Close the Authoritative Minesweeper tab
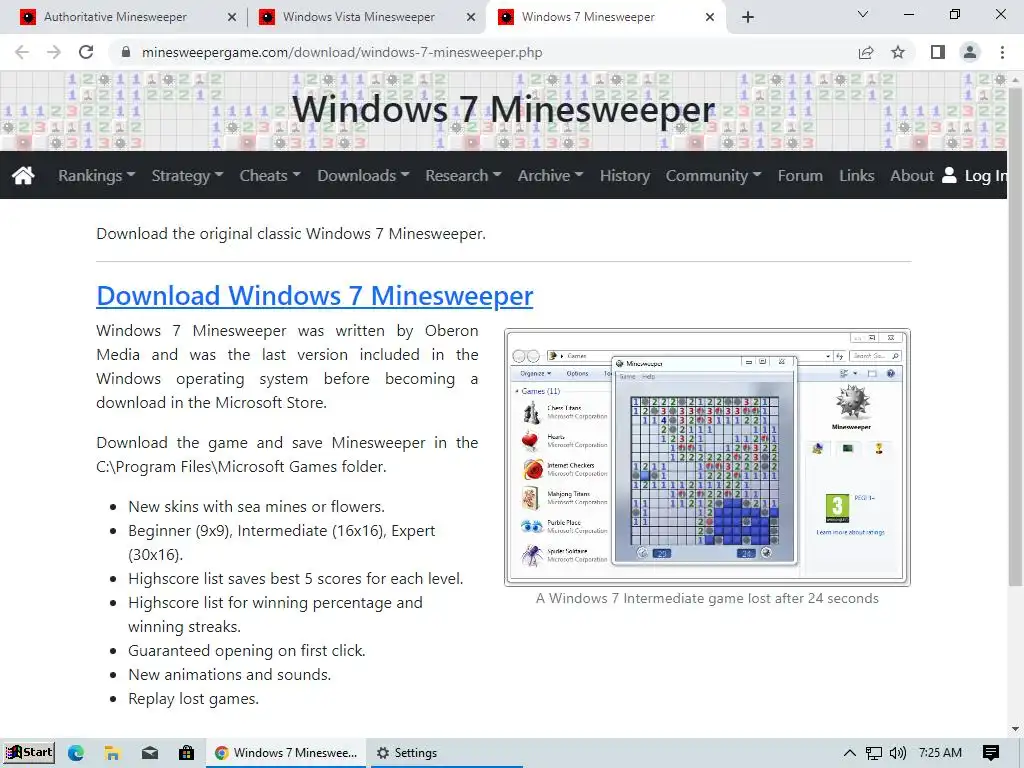Viewport: 1024px width, 768px height. click(x=232, y=17)
